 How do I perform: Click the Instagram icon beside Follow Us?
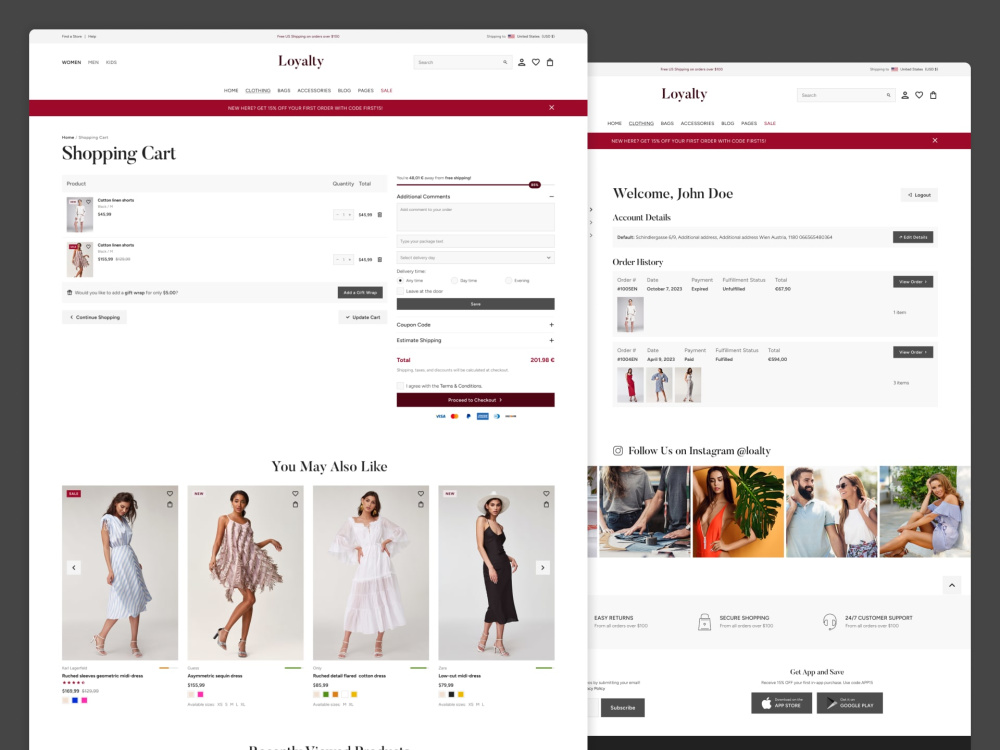618,451
